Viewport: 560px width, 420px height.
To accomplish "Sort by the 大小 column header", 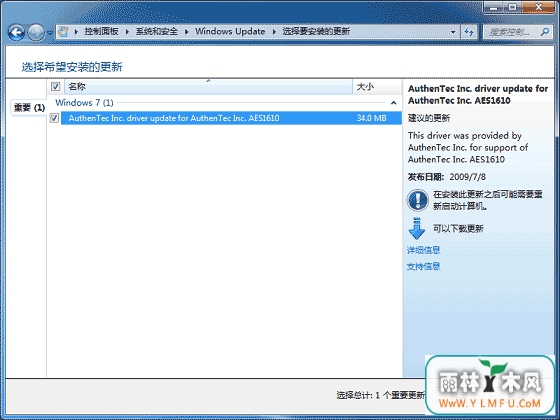I will click(377, 87).
